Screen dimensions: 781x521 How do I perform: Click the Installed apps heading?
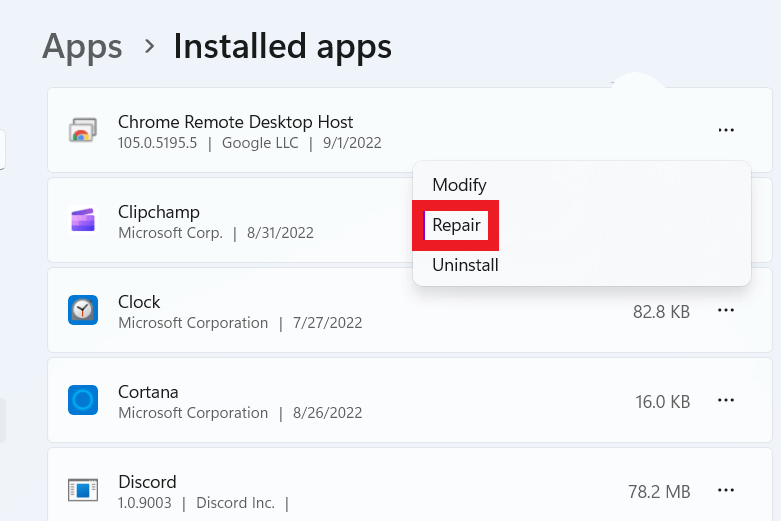click(282, 46)
